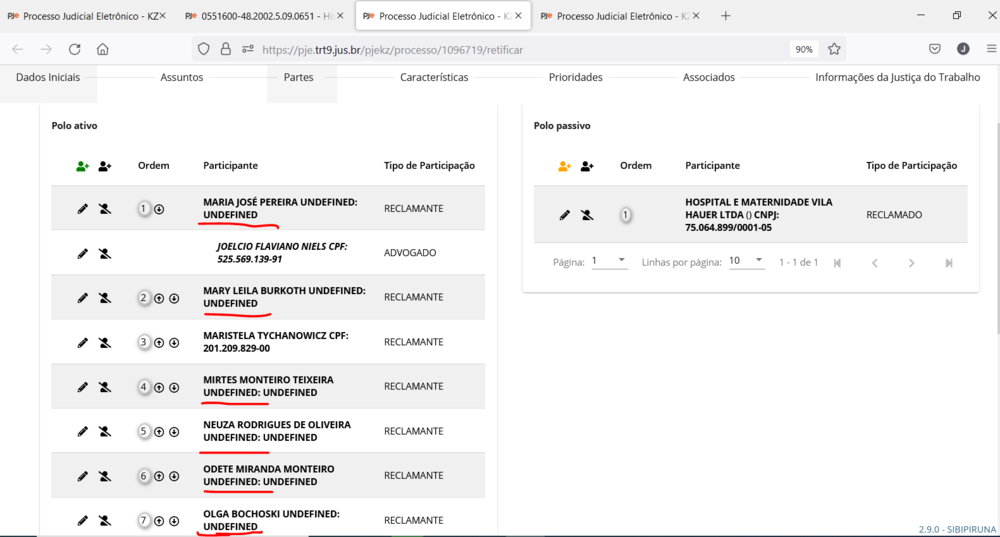
Task: Edit Hospital e Maternidade Vila Hauer
Action: (x=564, y=215)
